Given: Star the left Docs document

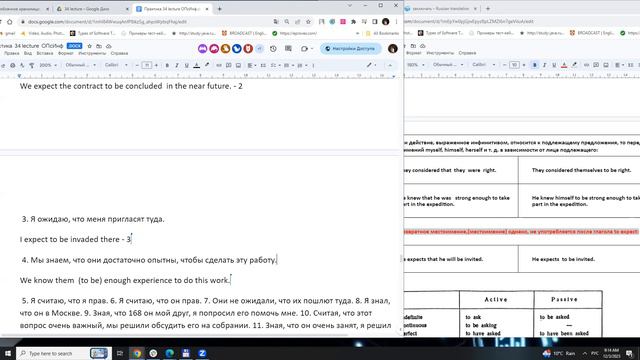Looking at the screenshot, I should coord(89,46).
